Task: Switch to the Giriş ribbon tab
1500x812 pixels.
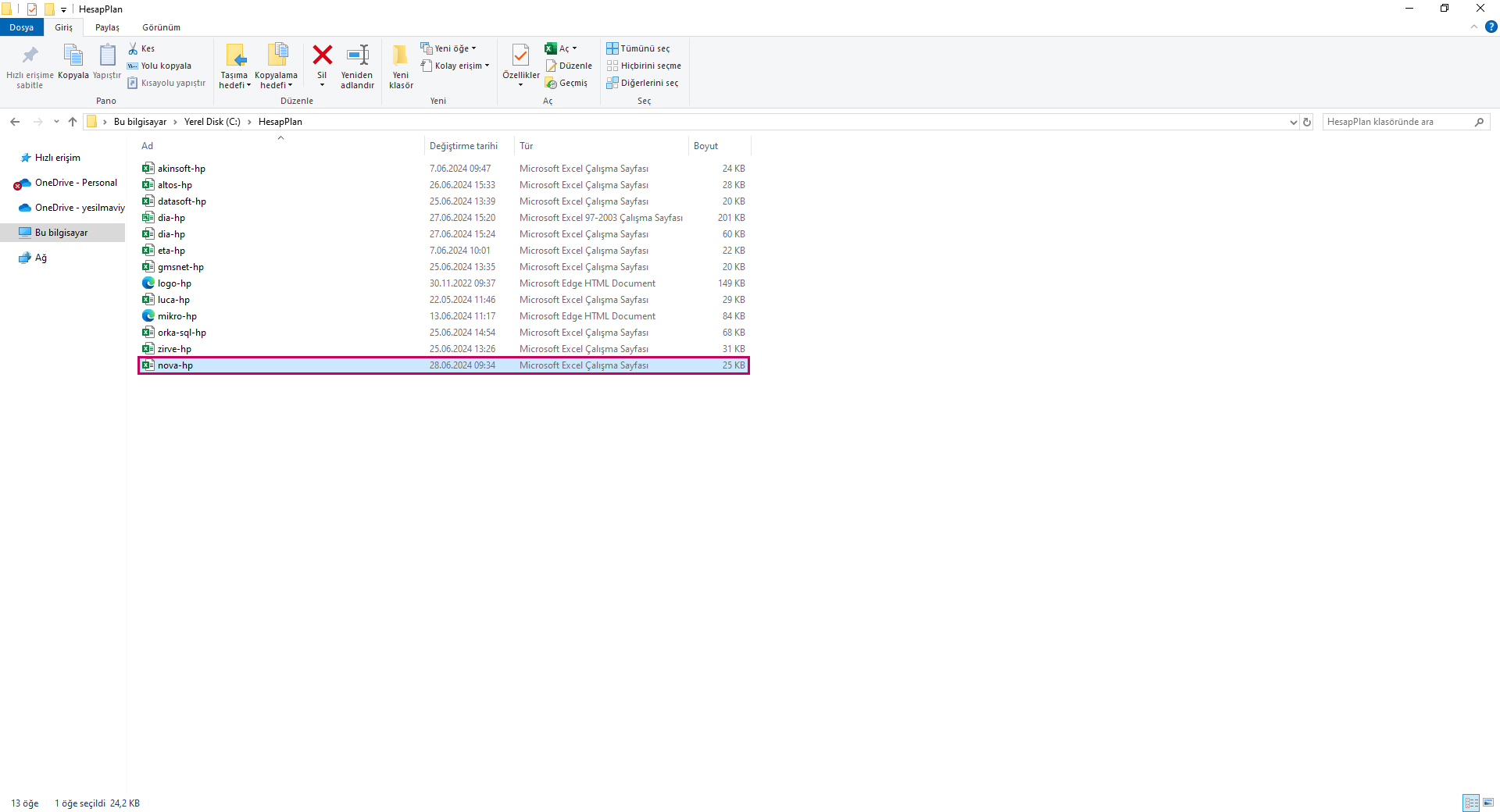Action: [63, 27]
